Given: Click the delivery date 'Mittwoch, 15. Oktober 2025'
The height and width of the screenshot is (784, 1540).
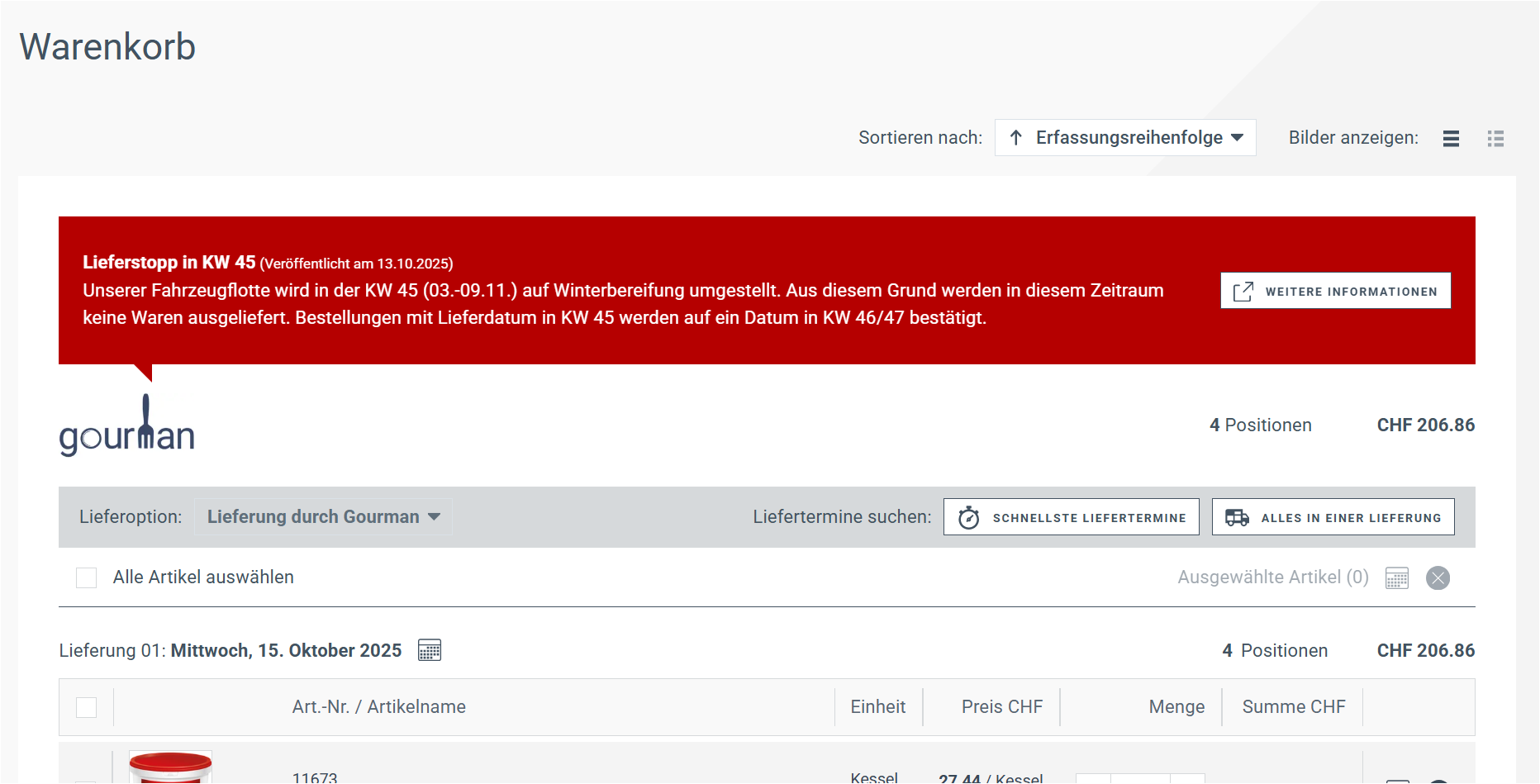Looking at the screenshot, I should point(286,651).
